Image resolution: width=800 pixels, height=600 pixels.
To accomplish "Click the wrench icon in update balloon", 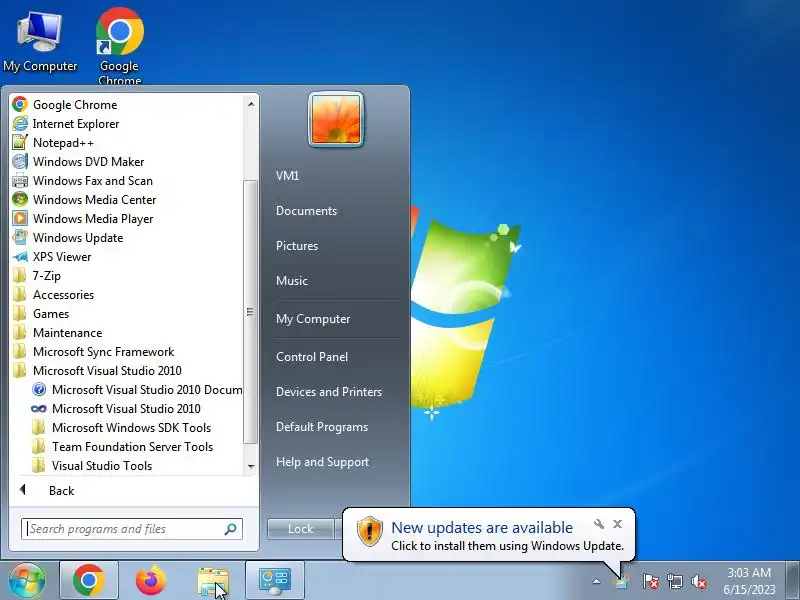I will pos(599,523).
